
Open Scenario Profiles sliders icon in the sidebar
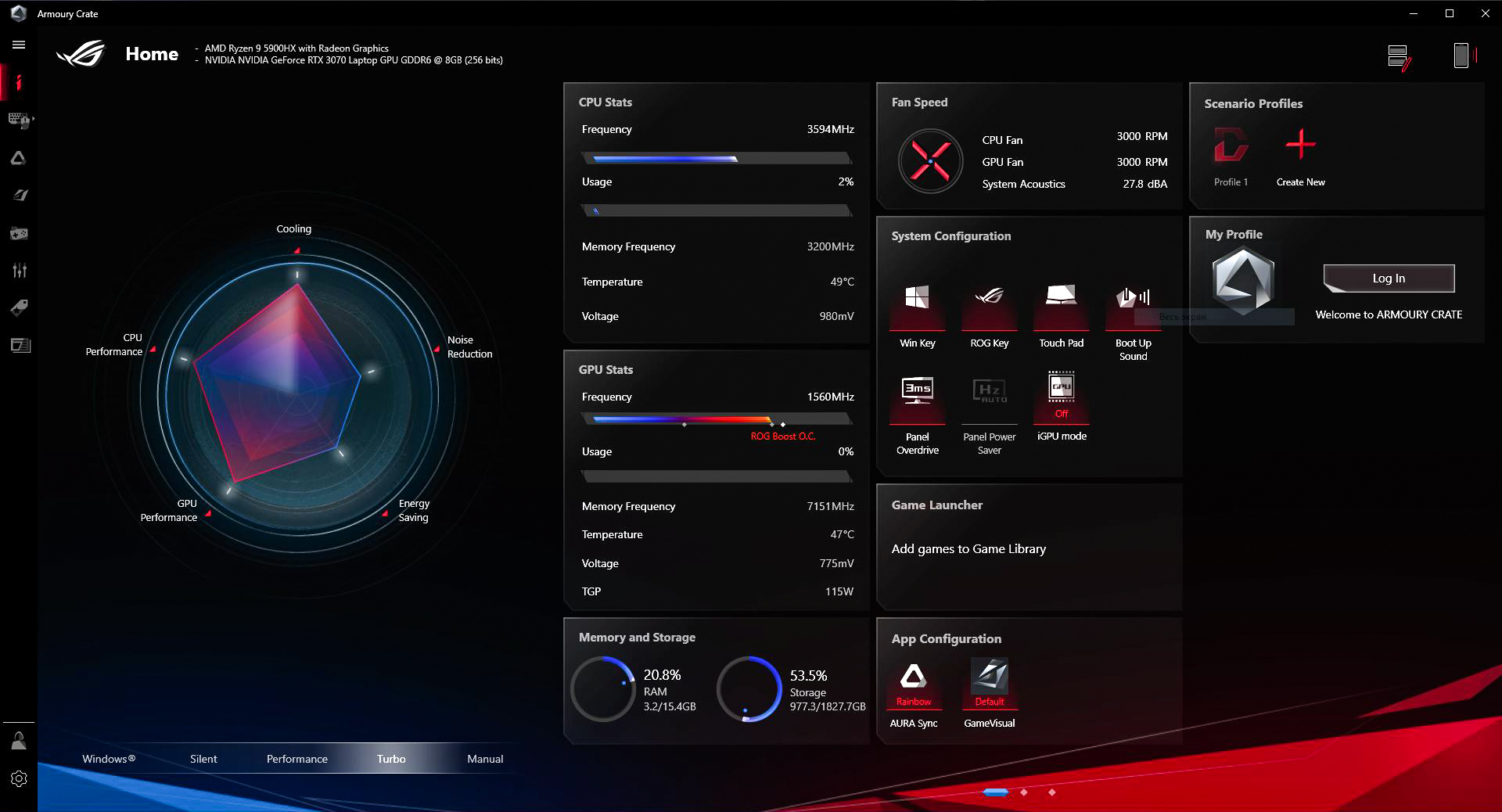click(19, 271)
